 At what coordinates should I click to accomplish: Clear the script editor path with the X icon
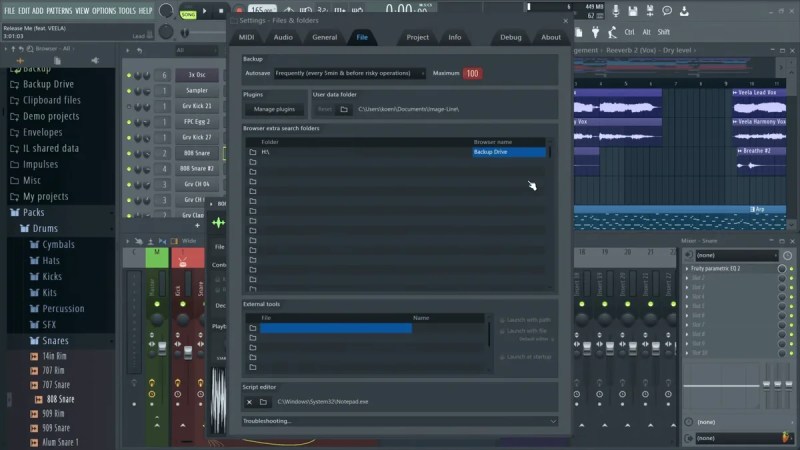[249, 402]
